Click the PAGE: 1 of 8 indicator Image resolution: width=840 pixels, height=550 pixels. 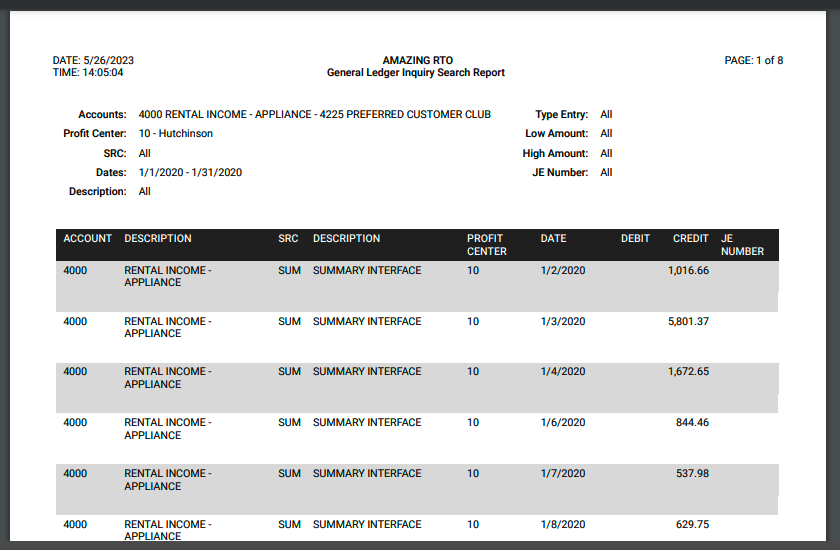coord(753,60)
